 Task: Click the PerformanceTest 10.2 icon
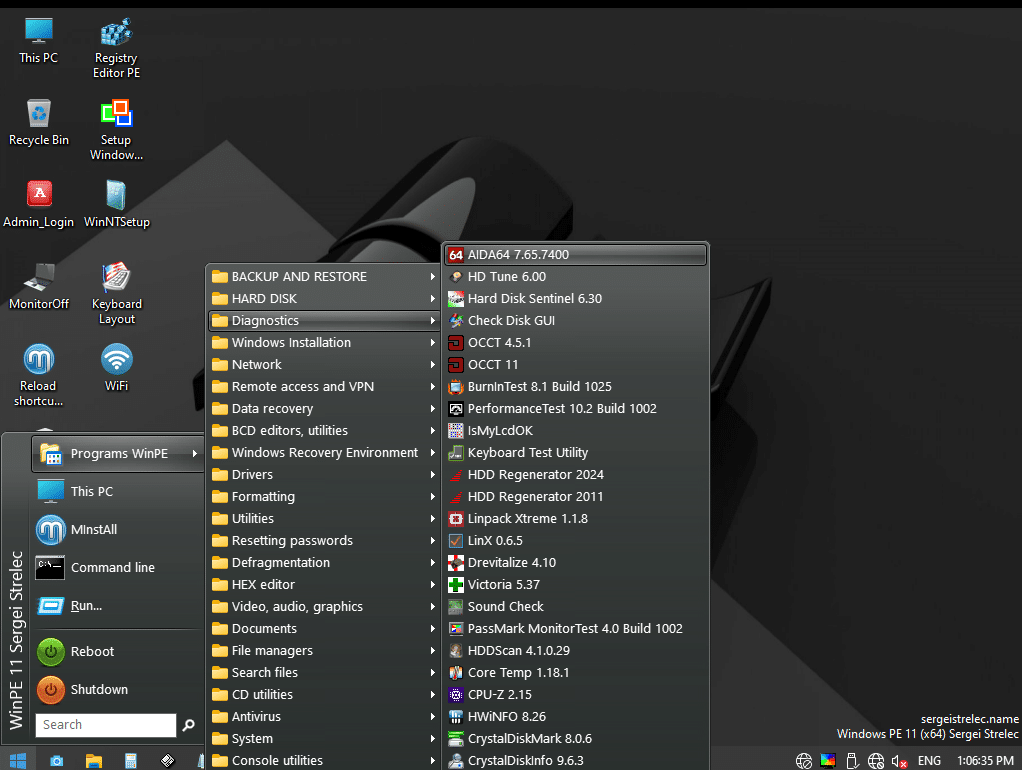pyautogui.click(x=456, y=409)
